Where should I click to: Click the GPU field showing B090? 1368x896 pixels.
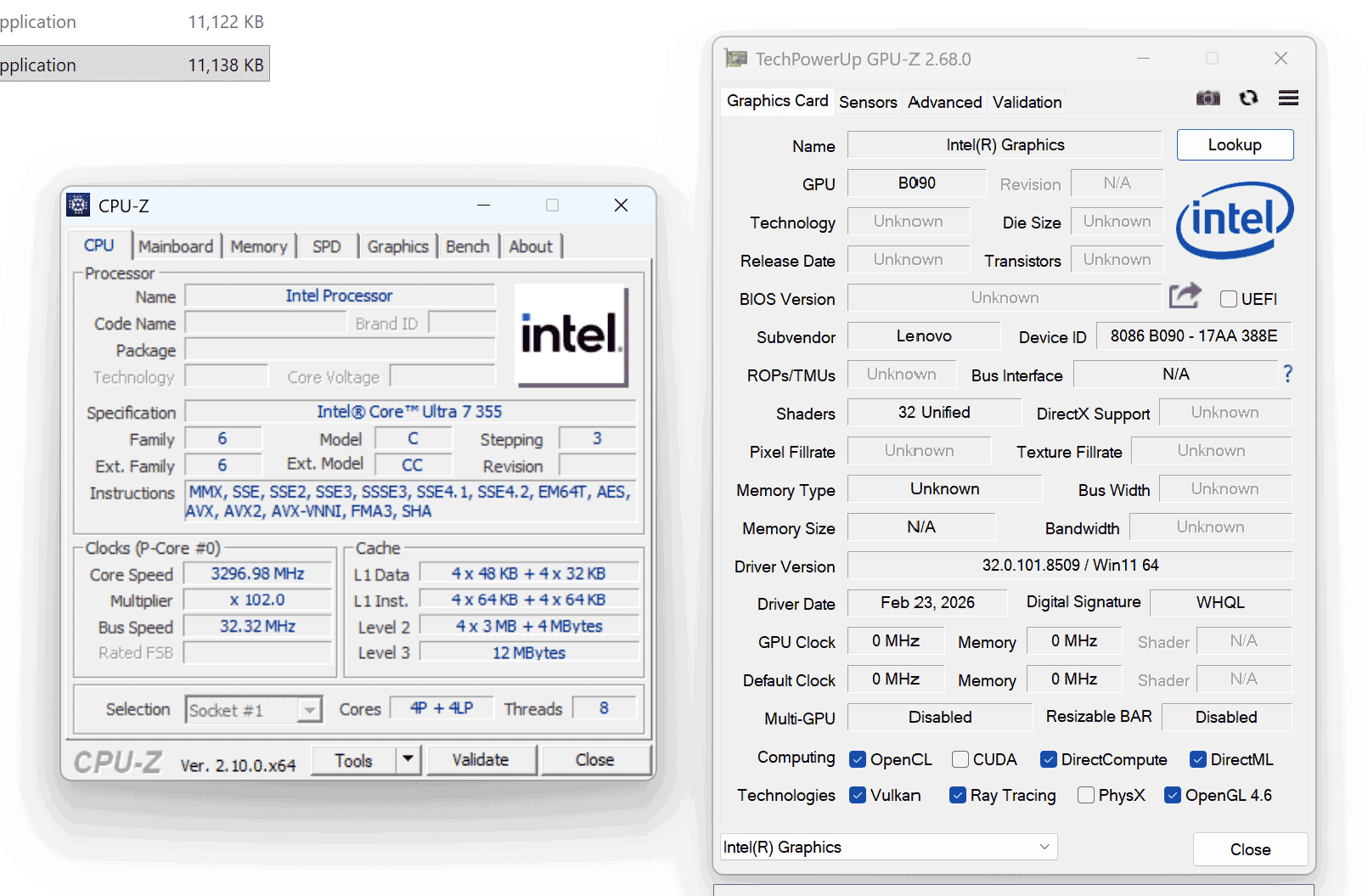coord(917,183)
